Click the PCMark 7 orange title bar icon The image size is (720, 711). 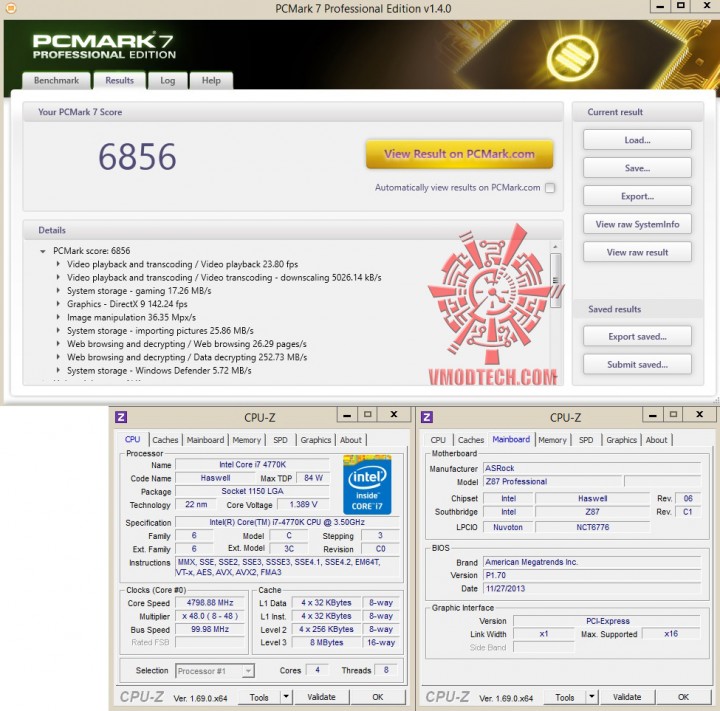[x=10, y=8]
